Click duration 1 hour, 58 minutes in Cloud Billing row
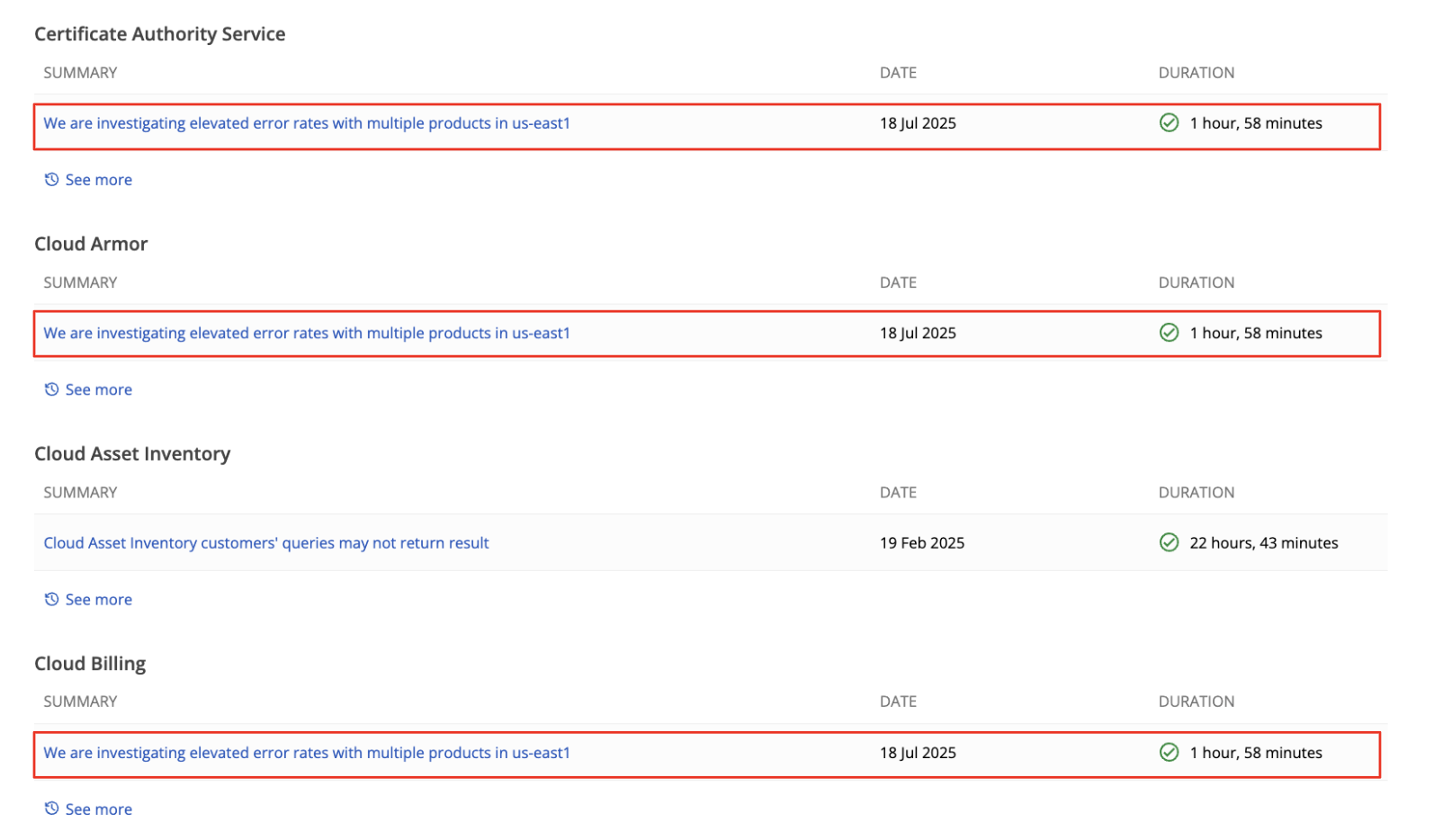The height and width of the screenshot is (840, 1434). point(1256,753)
